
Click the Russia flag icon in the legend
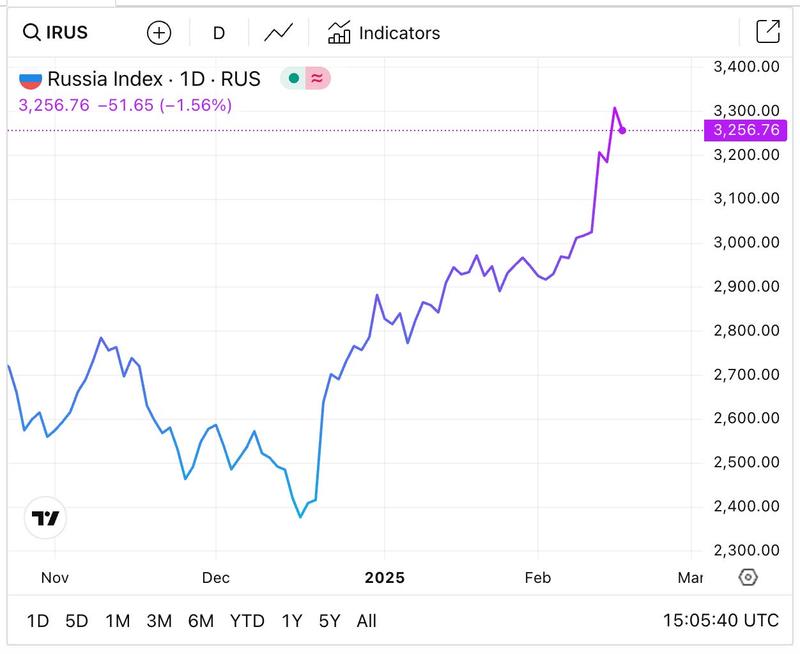click(x=32, y=79)
